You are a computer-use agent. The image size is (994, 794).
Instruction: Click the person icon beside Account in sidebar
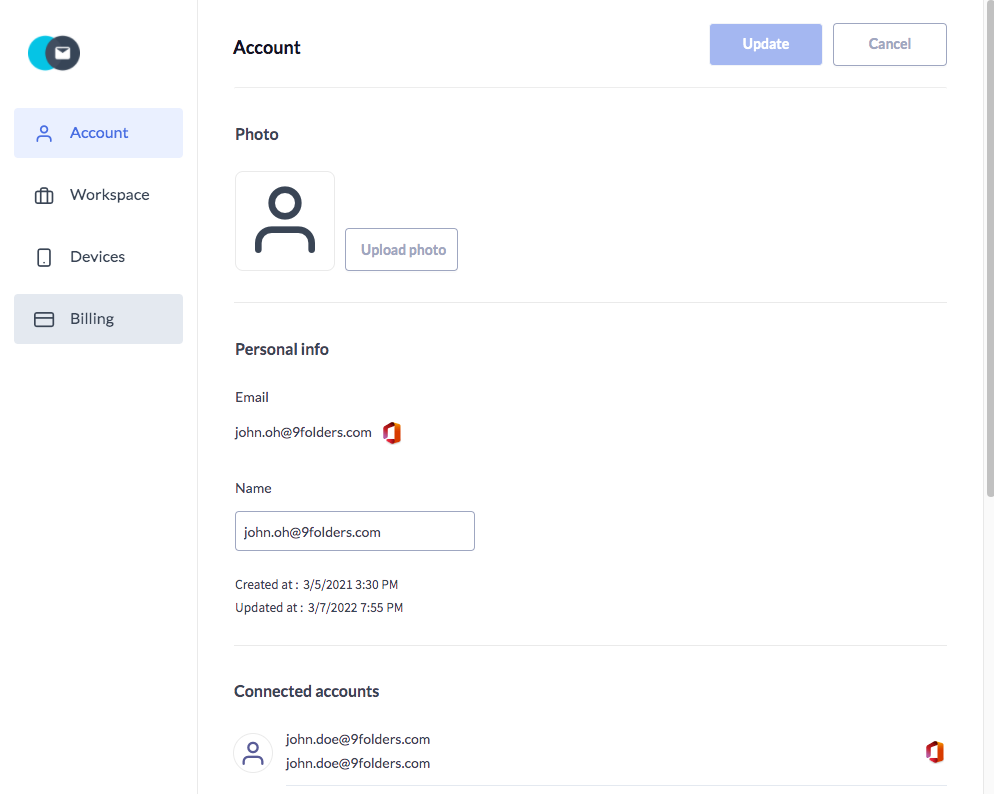pyautogui.click(x=44, y=133)
